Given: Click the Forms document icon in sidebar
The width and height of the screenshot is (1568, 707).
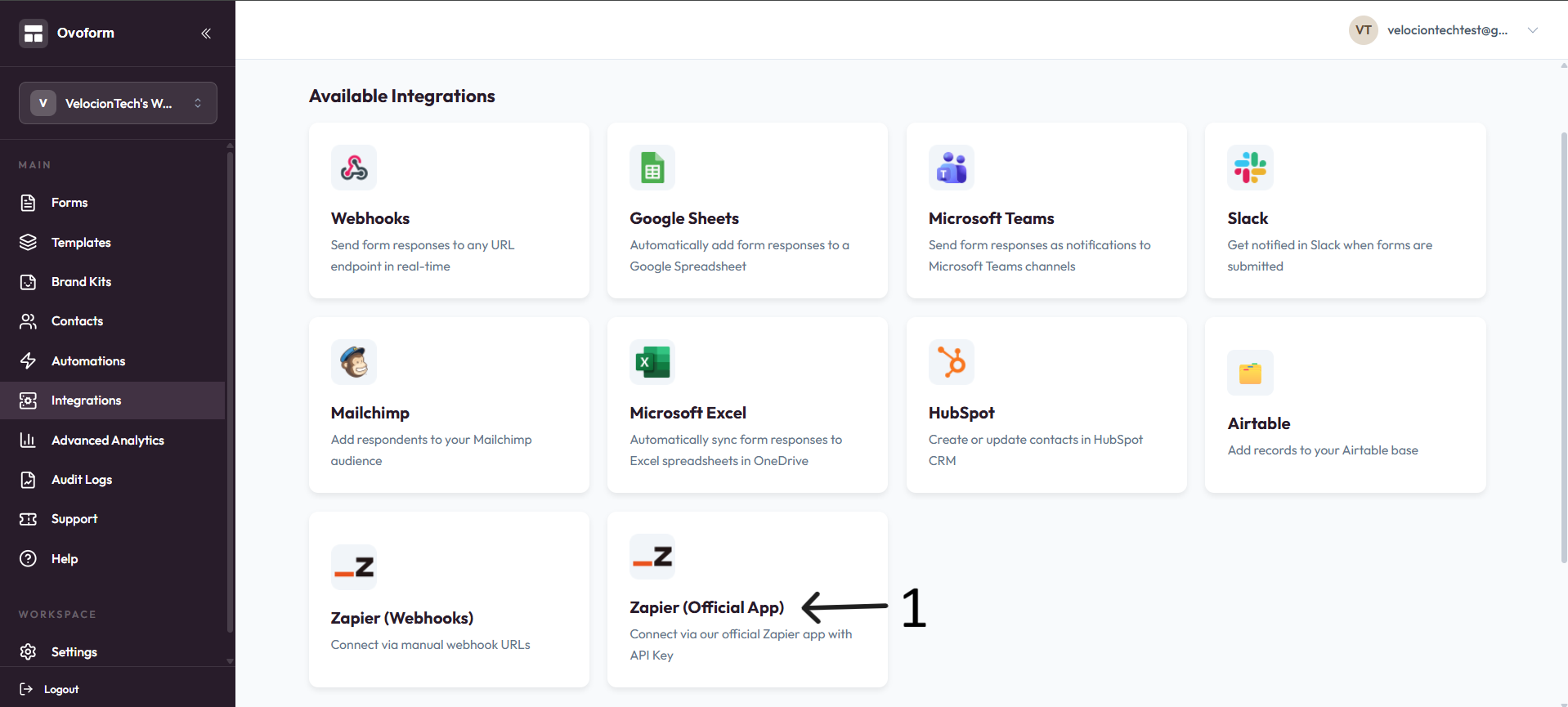Looking at the screenshot, I should tap(28, 203).
